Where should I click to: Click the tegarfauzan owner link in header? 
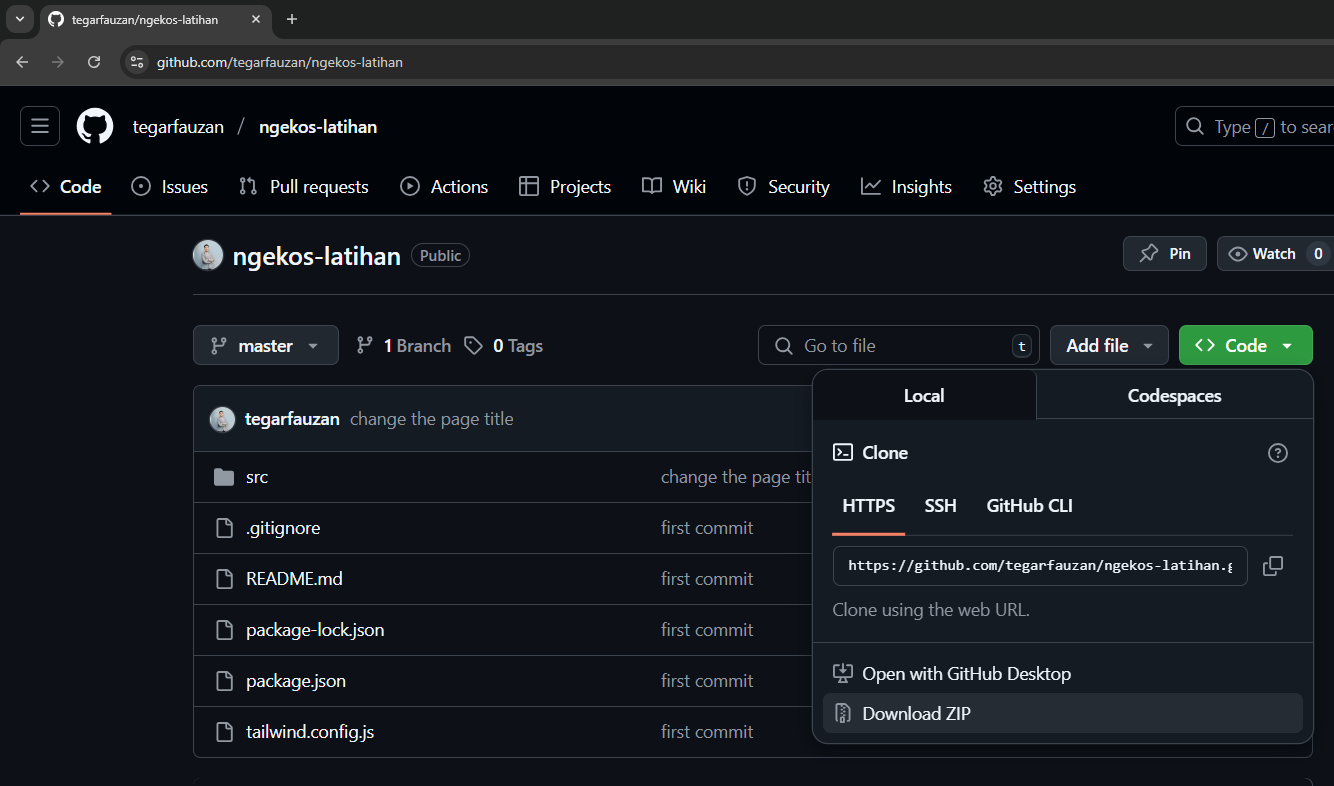(178, 127)
